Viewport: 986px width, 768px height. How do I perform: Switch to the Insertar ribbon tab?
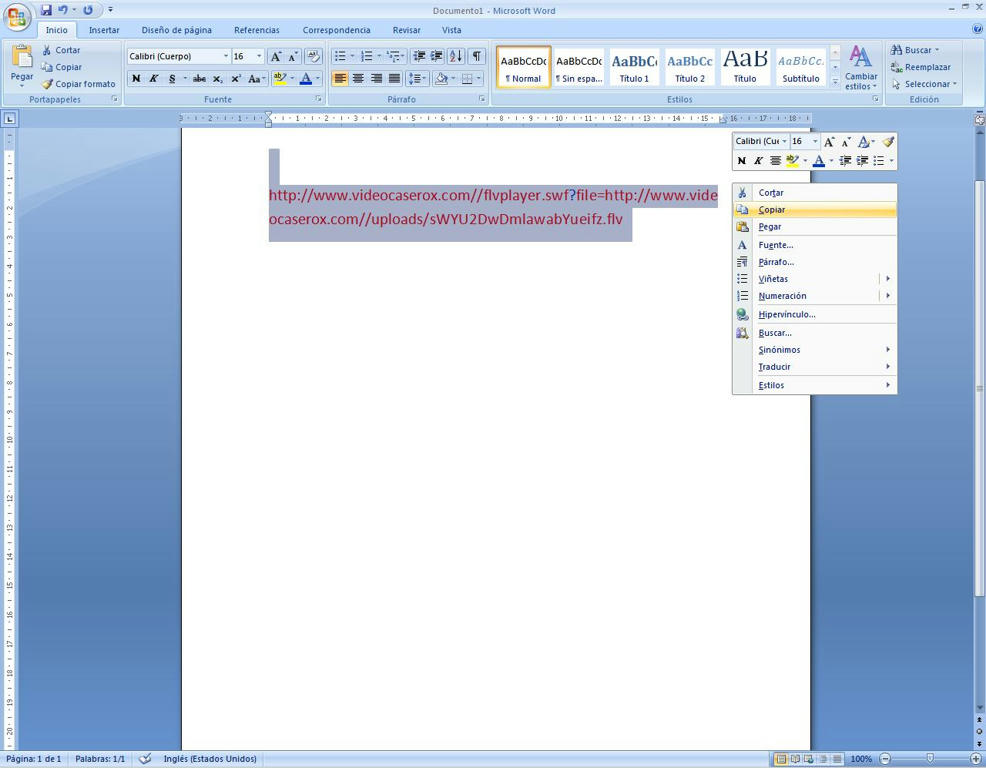click(104, 30)
